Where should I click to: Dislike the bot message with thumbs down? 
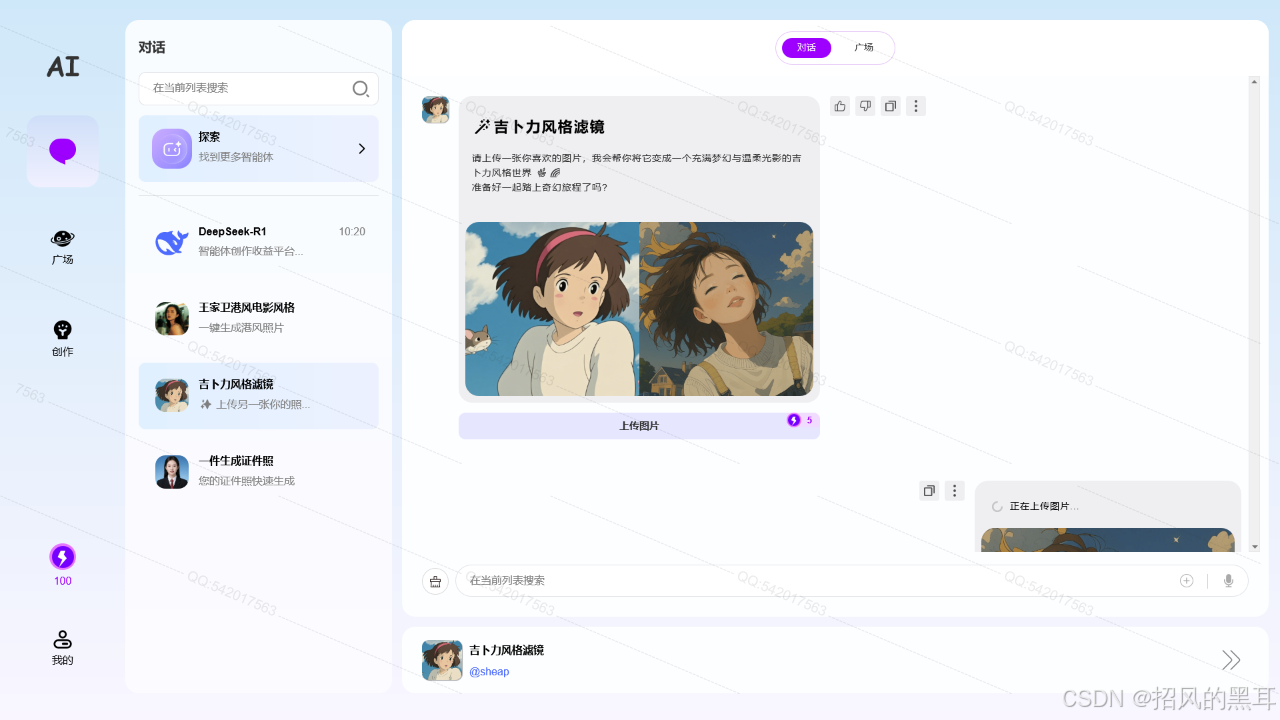coord(865,106)
